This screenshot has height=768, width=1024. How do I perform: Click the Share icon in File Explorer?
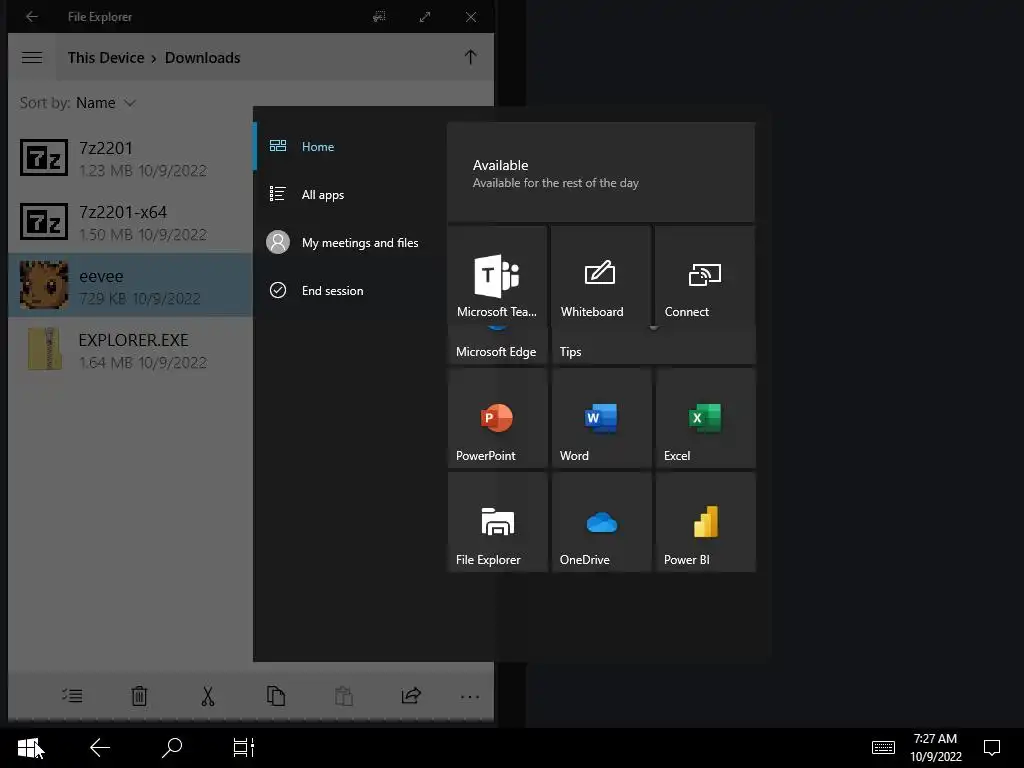coord(411,696)
